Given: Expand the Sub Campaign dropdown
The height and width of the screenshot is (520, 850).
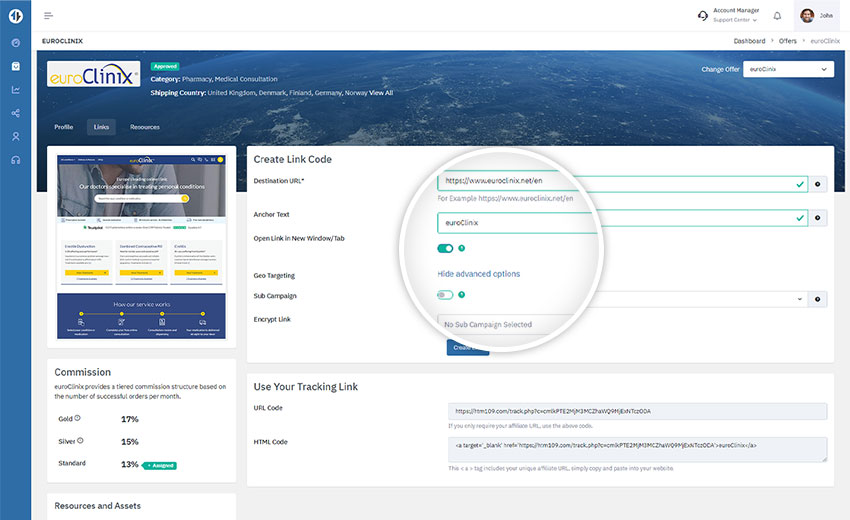Looking at the screenshot, I should click(799, 299).
